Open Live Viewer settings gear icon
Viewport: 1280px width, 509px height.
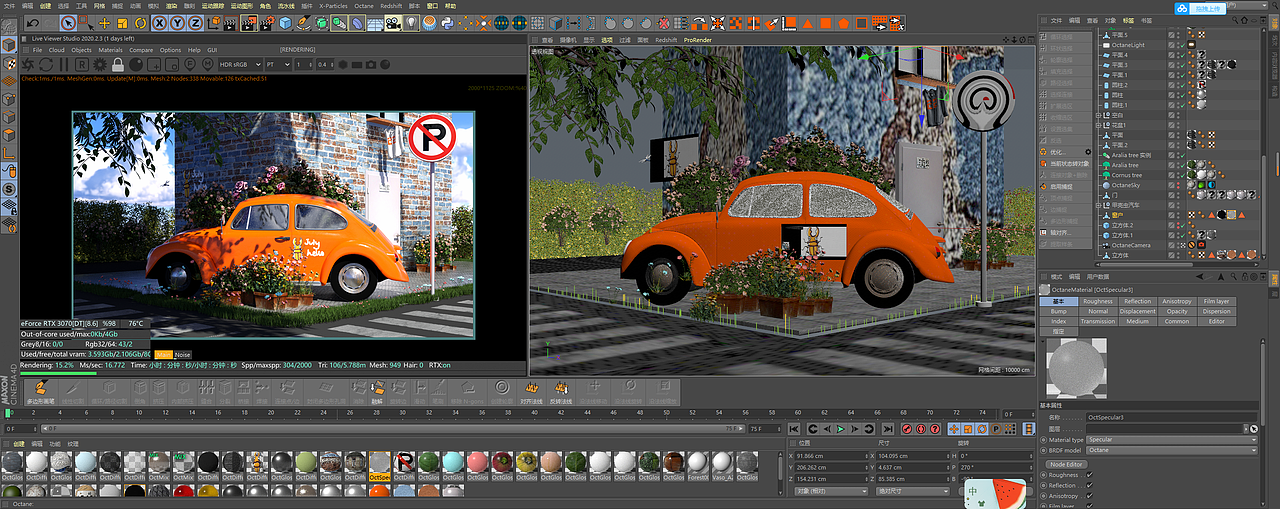(x=99, y=64)
